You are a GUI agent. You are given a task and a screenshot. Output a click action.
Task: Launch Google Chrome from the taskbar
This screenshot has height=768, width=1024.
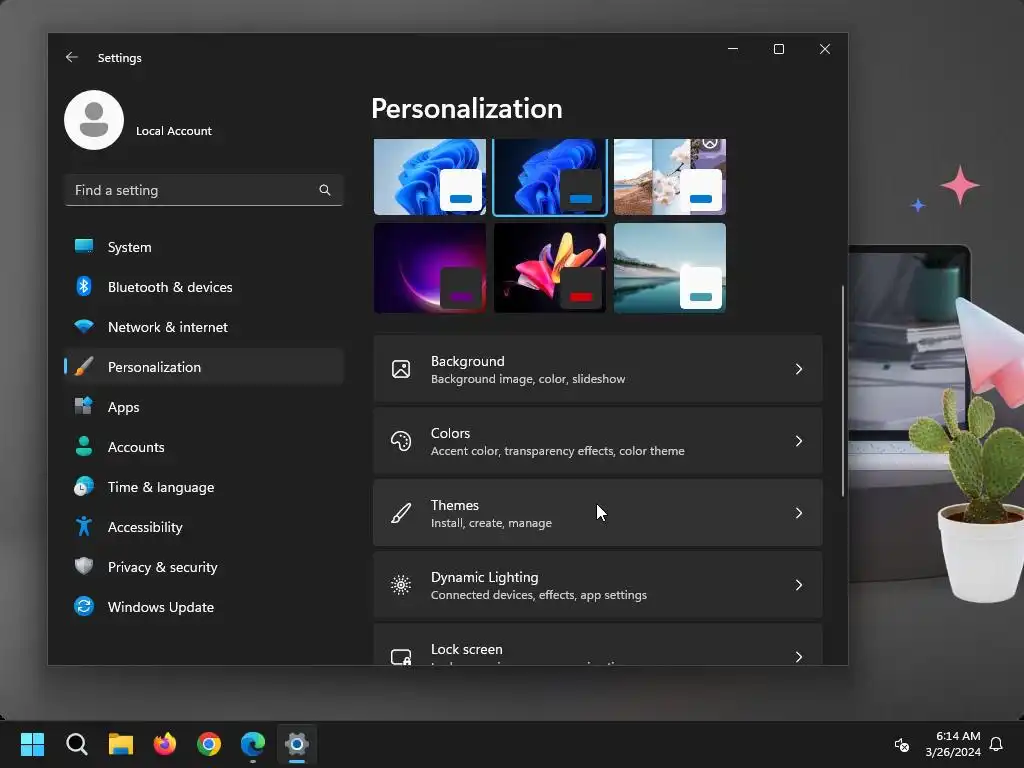(x=209, y=744)
